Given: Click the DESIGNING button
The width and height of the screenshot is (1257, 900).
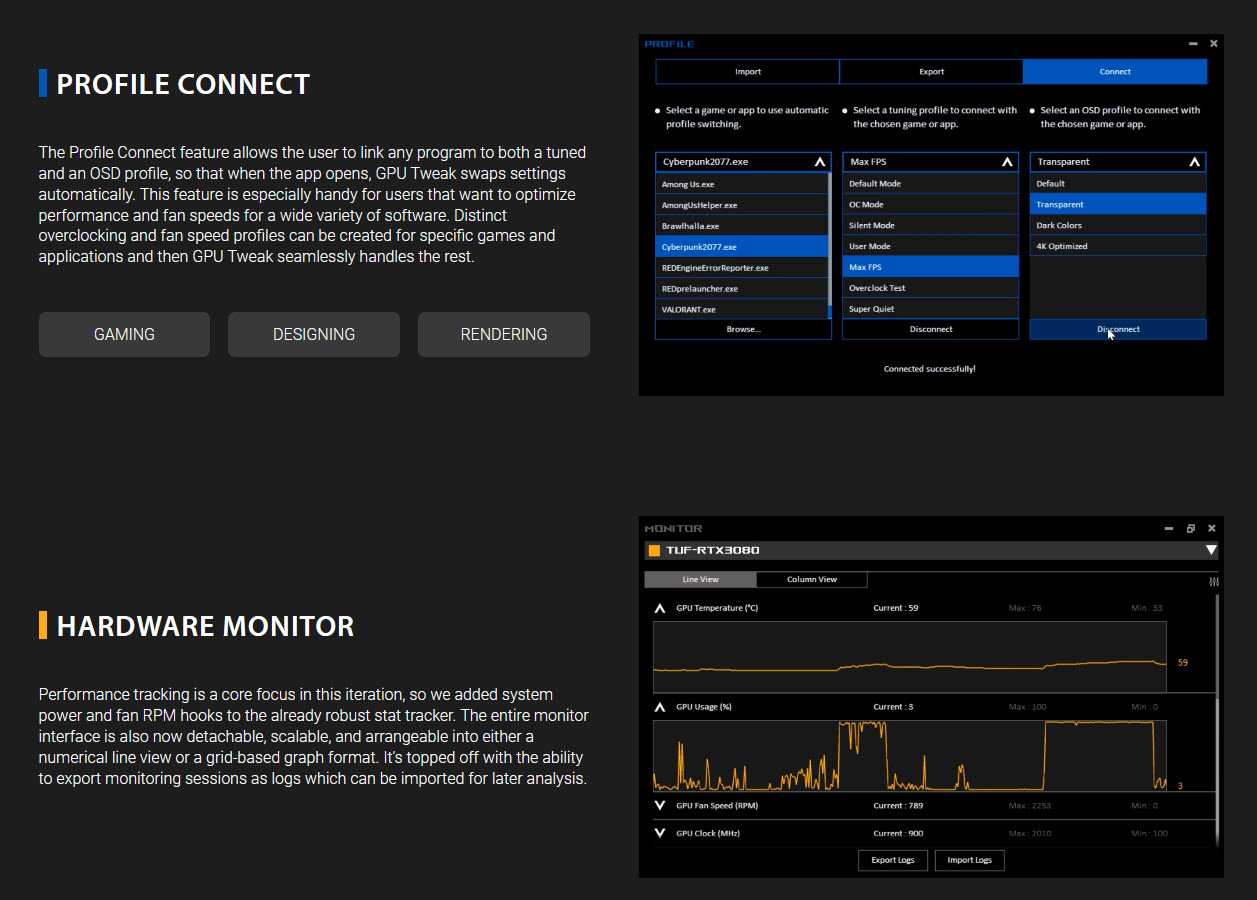Looking at the screenshot, I should click(314, 334).
